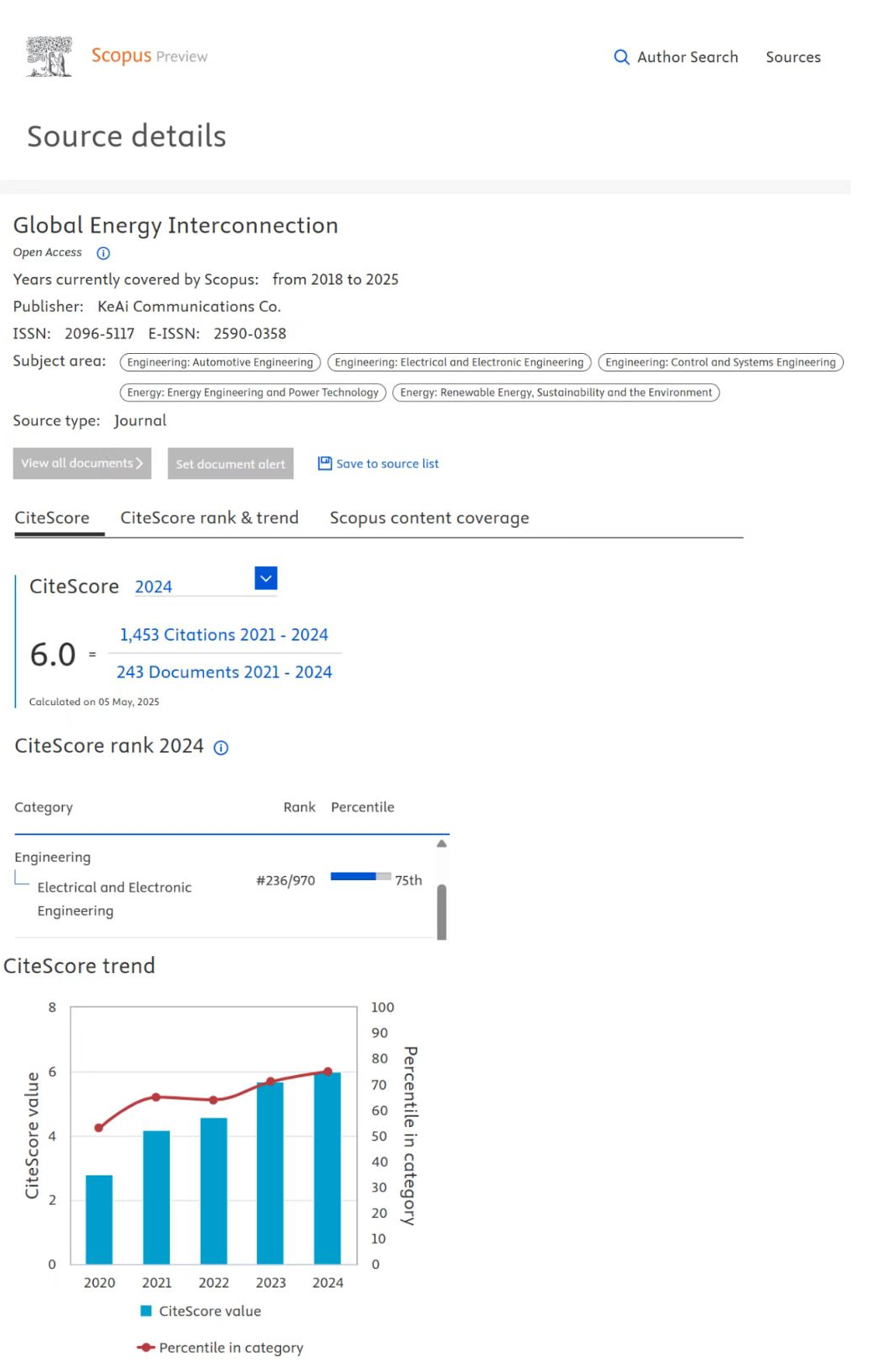895x1372 pixels.
Task: Switch to CiteScore rank & trend tab
Action: pyautogui.click(x=209, y=518)
